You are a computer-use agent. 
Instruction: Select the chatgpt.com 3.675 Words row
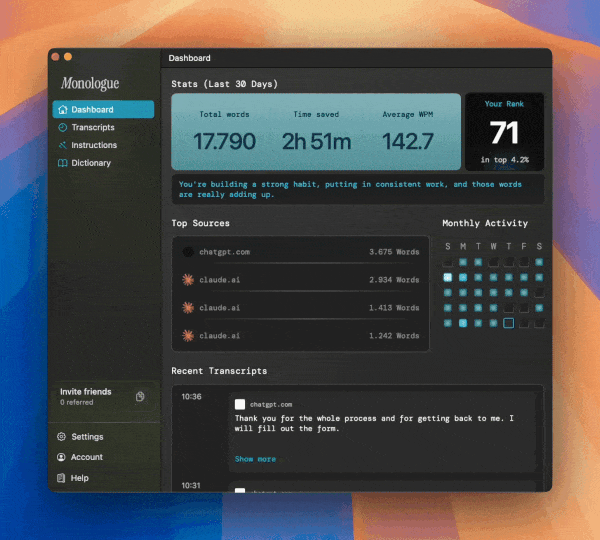pyautogui.click(x=301, y=252)
